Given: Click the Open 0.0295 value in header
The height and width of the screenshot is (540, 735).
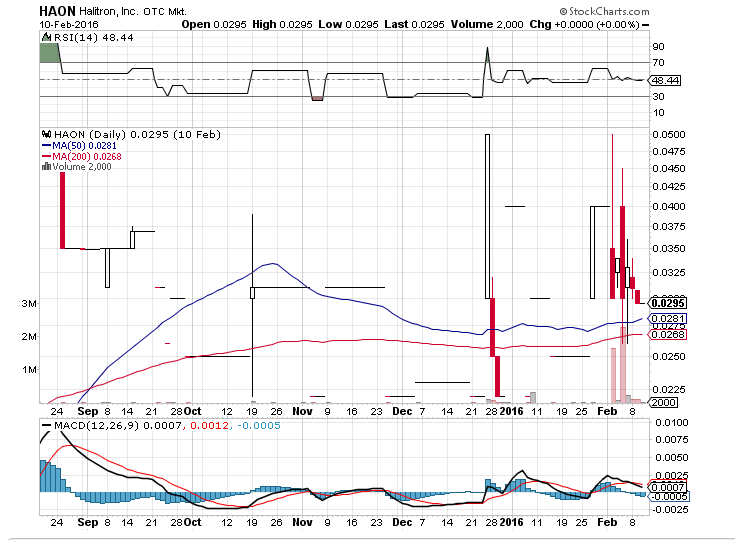Looking at the screenshot, I should pyautogui.click(x=214, y=24).
